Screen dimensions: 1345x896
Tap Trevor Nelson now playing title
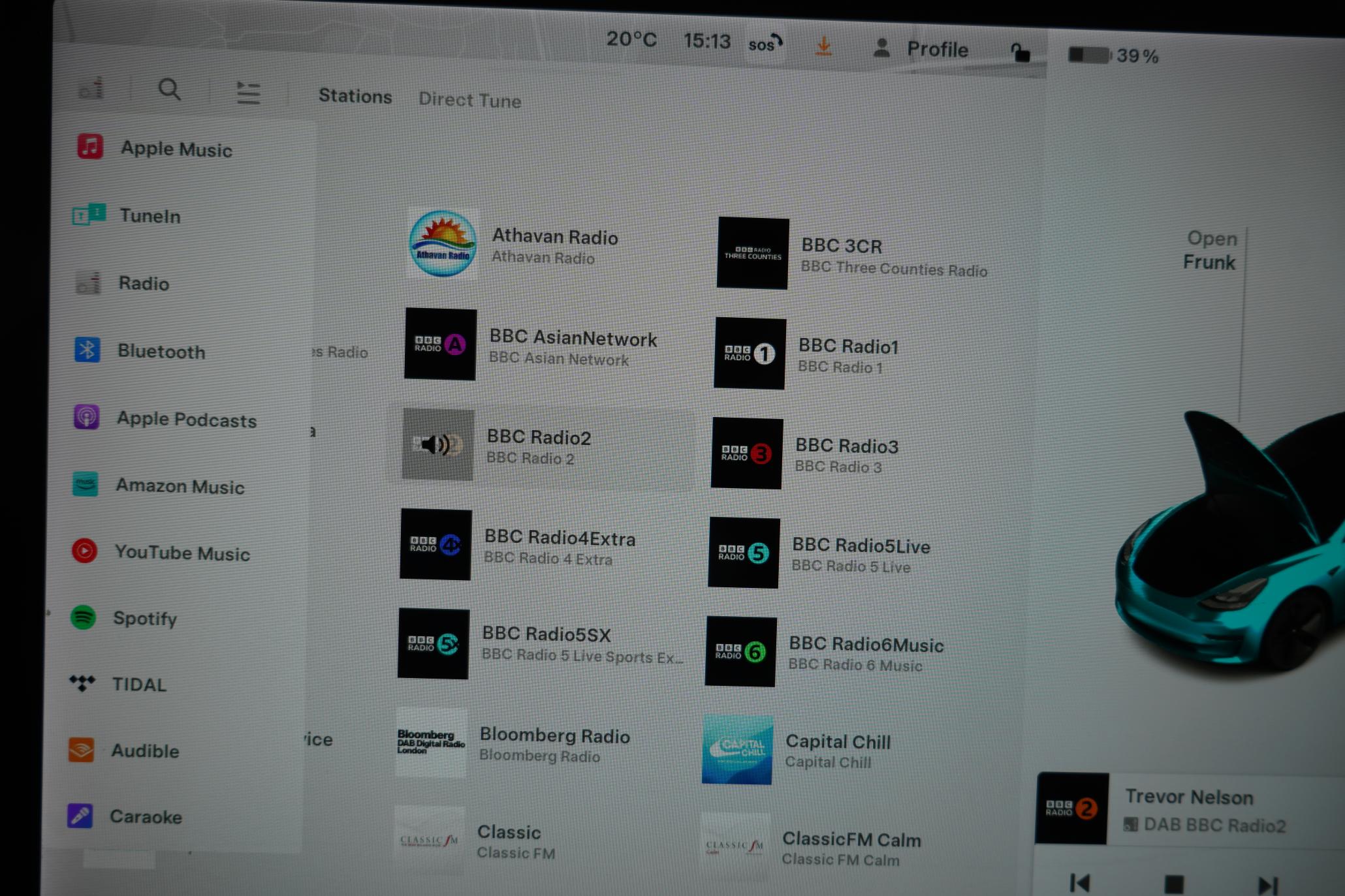[x=1189, y=797]
